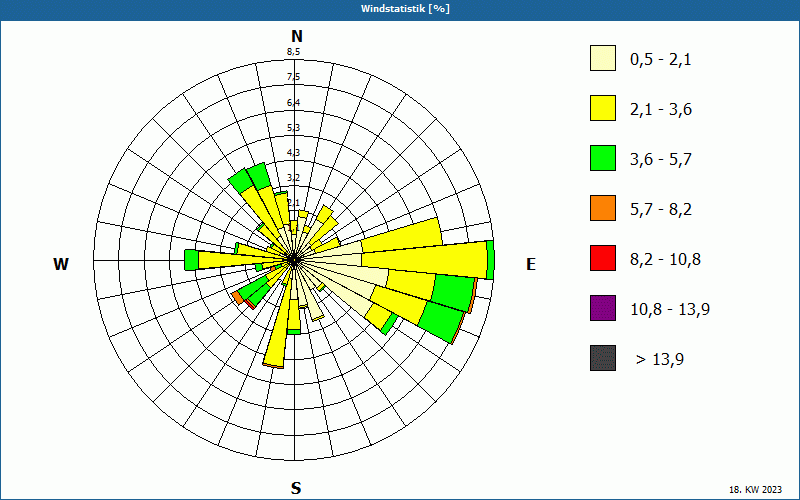The height and width of the screenshot is (500, 800).
Task: Click the E compass label
Action: [531, 264]
